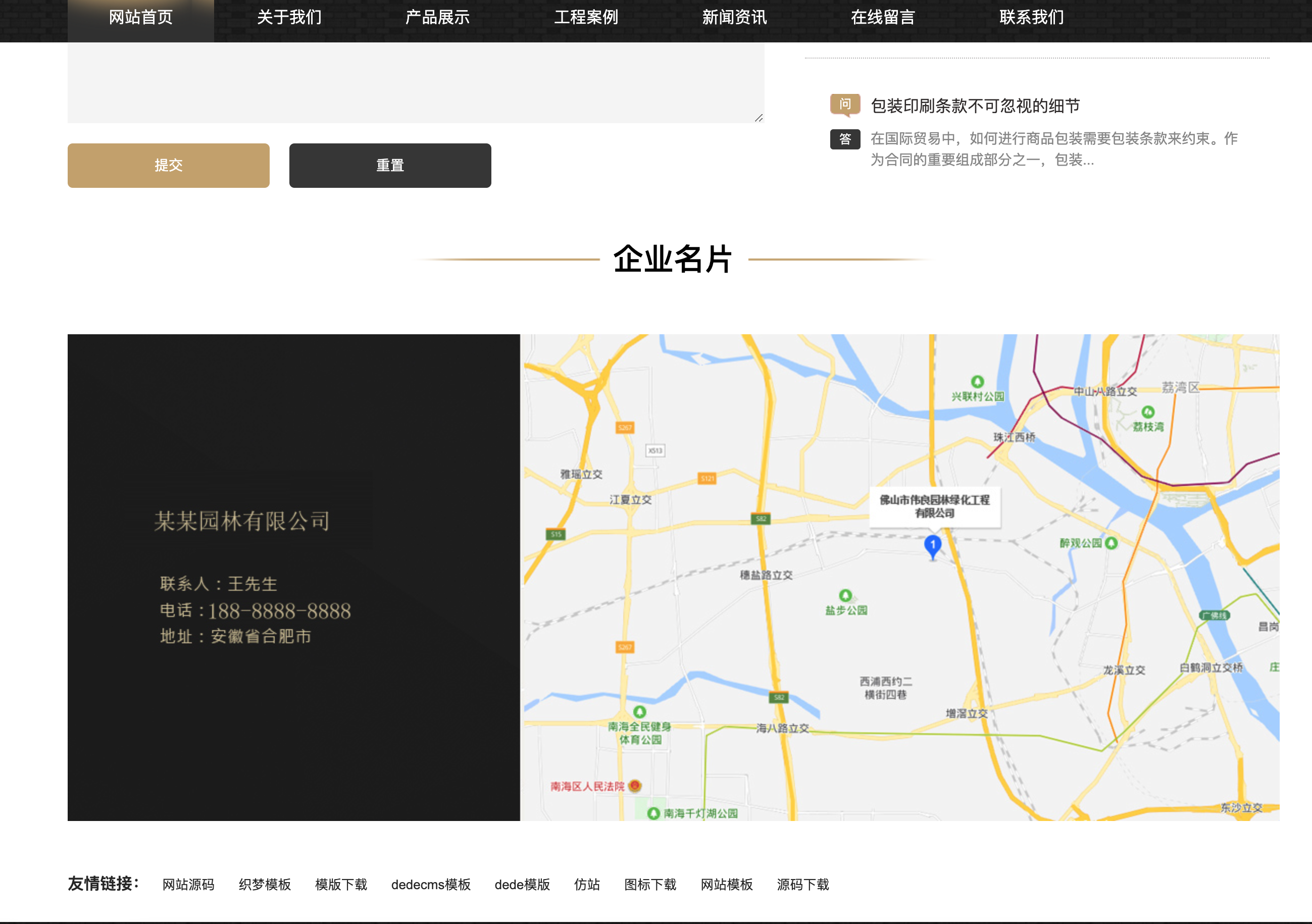Open 联系我们 from the navigation bar
Screen dimensions: 1312x924
click(x=1032, y=18)
